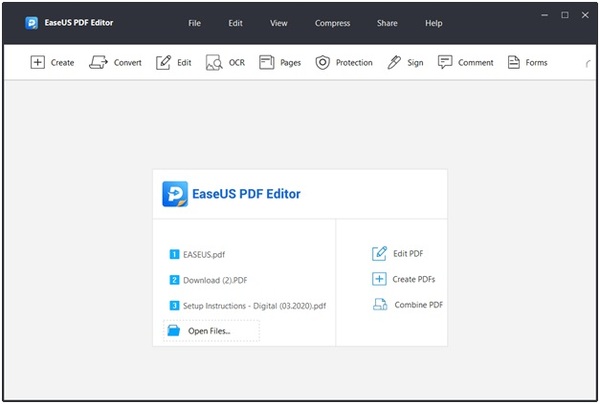Click the OCR label in toolbar

tap(237, 62)
